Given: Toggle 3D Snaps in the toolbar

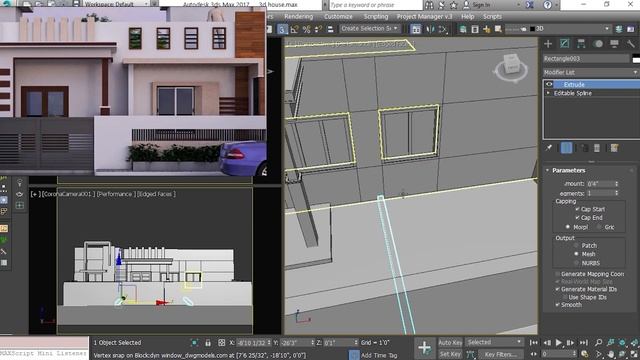Looking at the screenshot, I should (282, 29).
